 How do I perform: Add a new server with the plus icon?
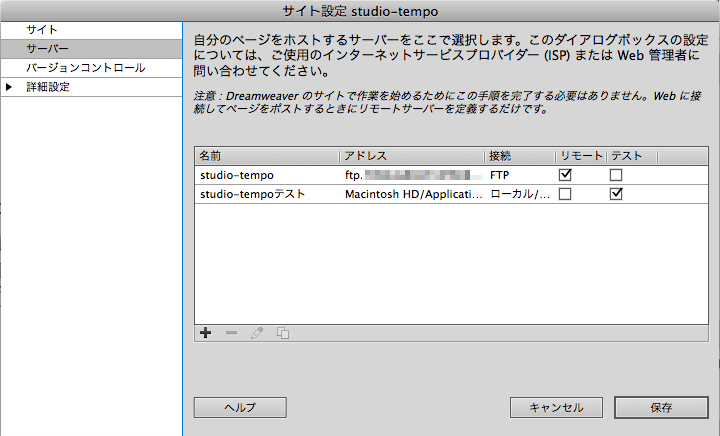pos(206,333)
